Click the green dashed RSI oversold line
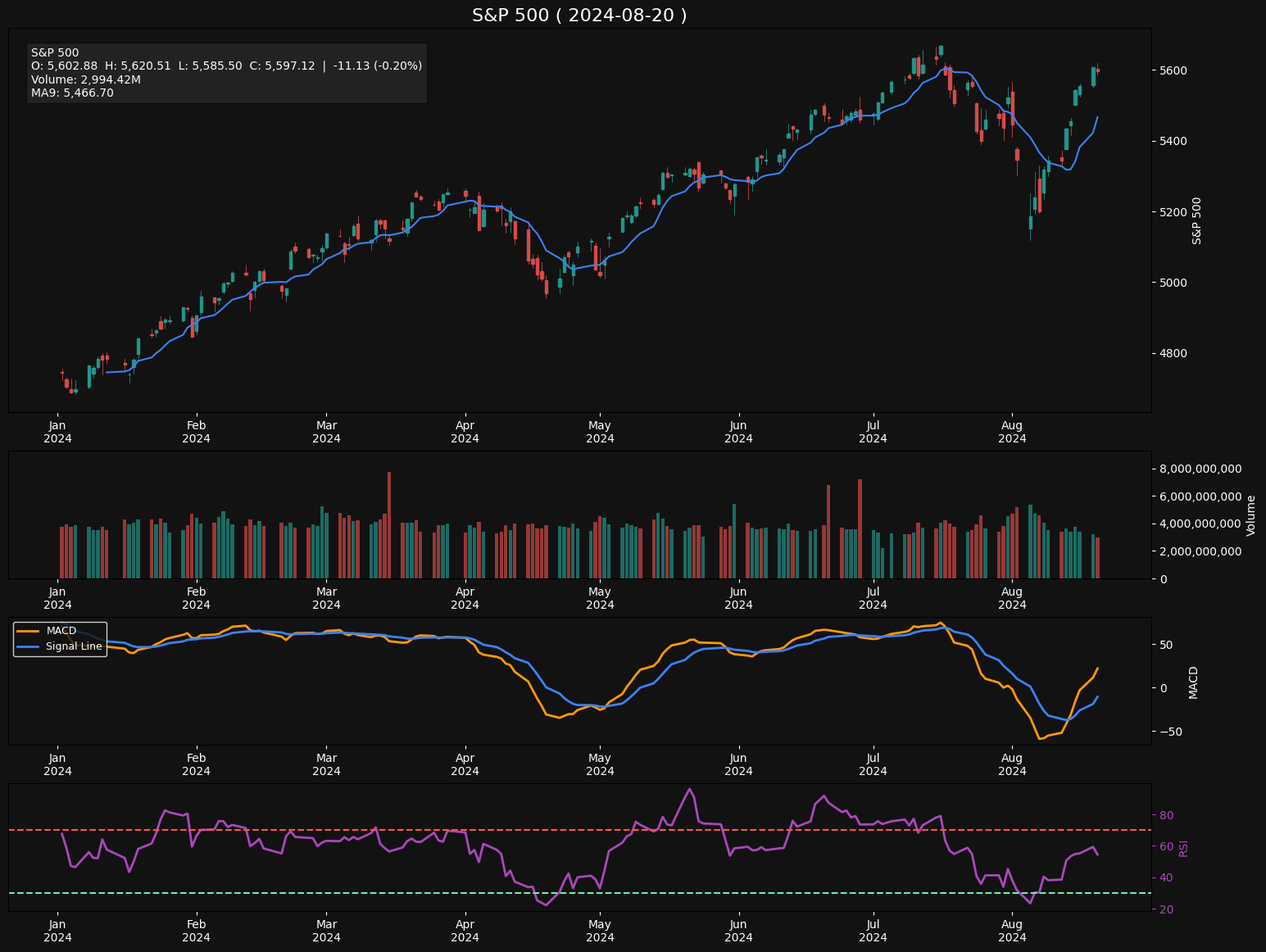This screenshot has height=952, width=1266. point(574,893)
